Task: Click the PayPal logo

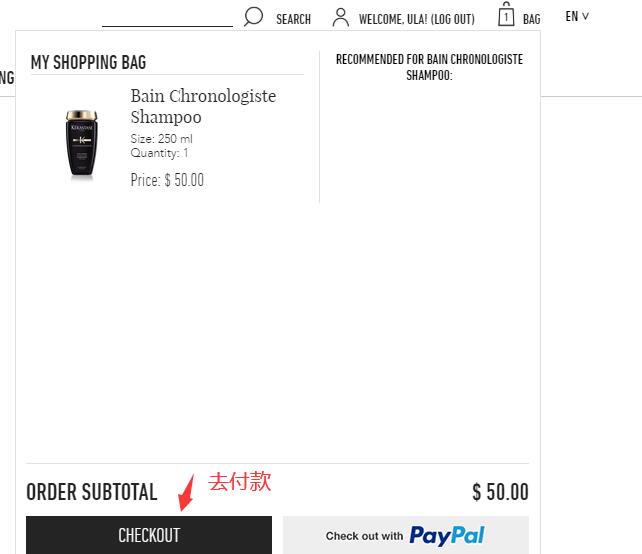Action: 446,535
